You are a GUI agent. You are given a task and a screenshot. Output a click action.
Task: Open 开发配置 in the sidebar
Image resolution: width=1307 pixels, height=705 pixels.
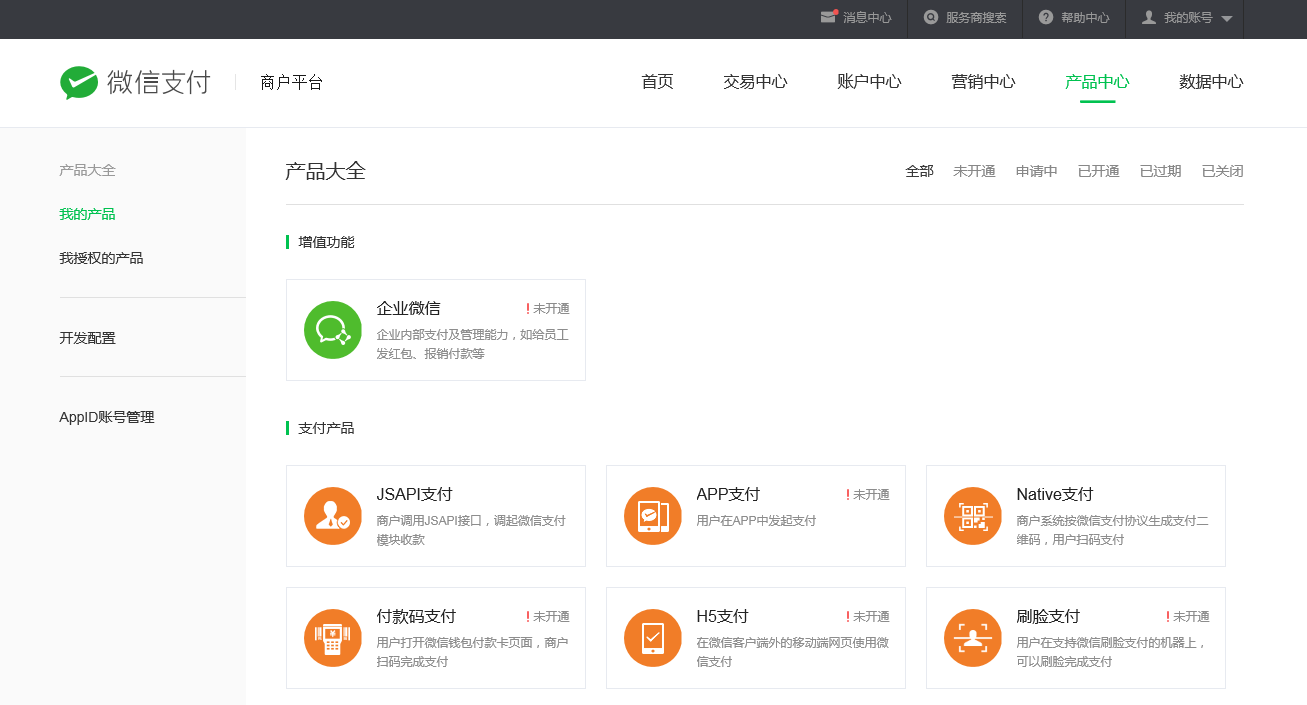coord(87,338)
